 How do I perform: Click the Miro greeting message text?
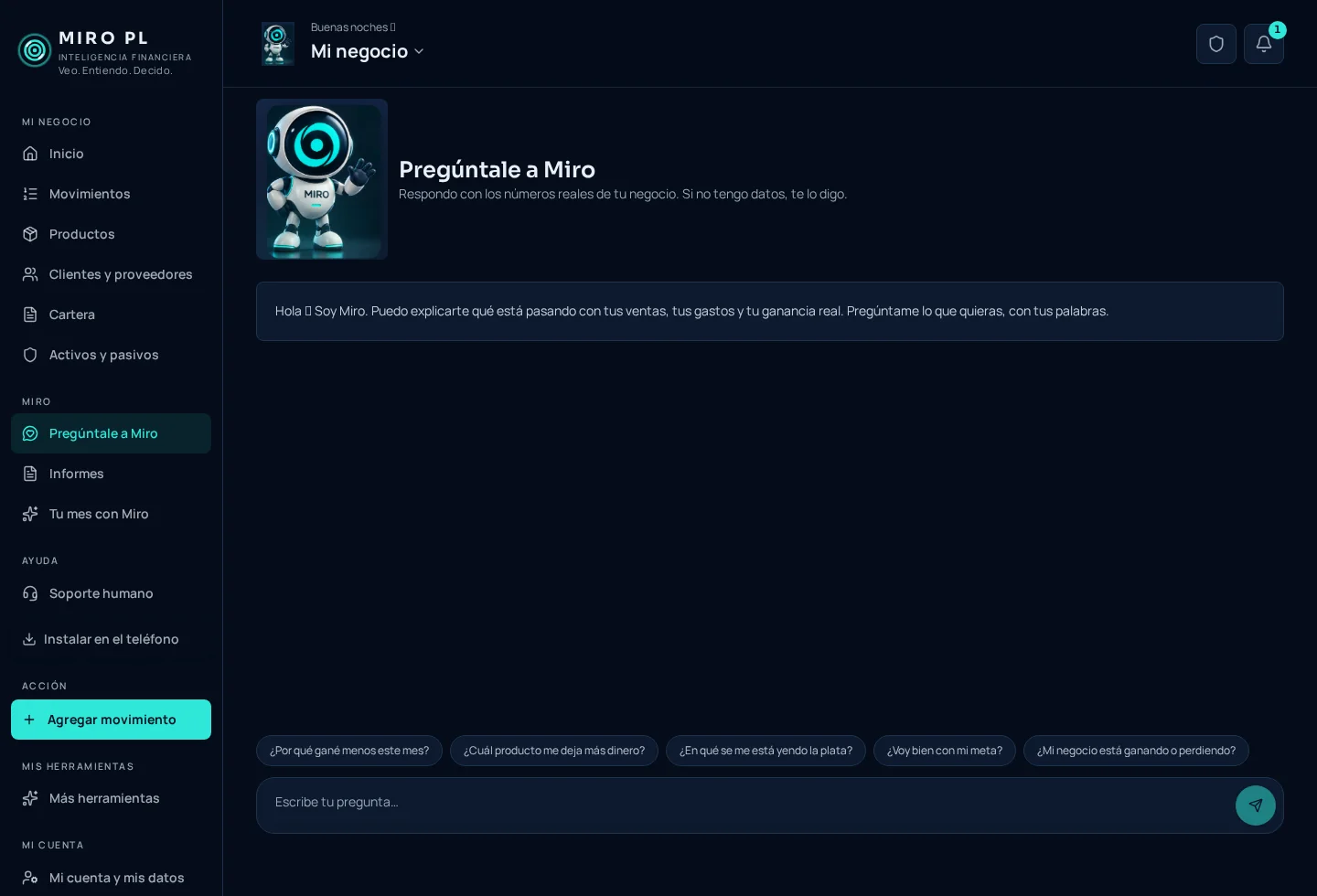tap(691, 311)
